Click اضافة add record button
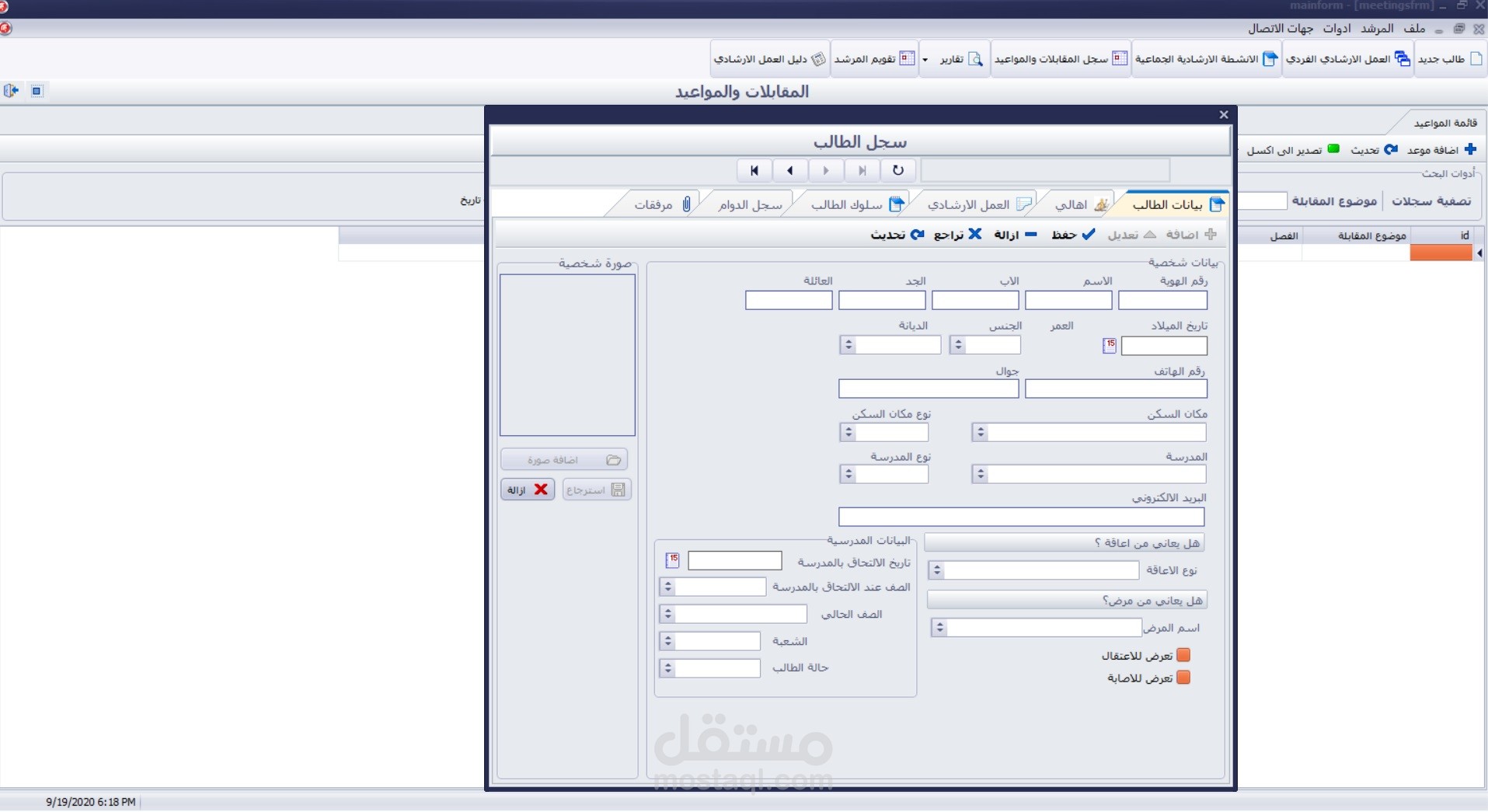Screen dimensions: 1488x812 click(1190, 235)
